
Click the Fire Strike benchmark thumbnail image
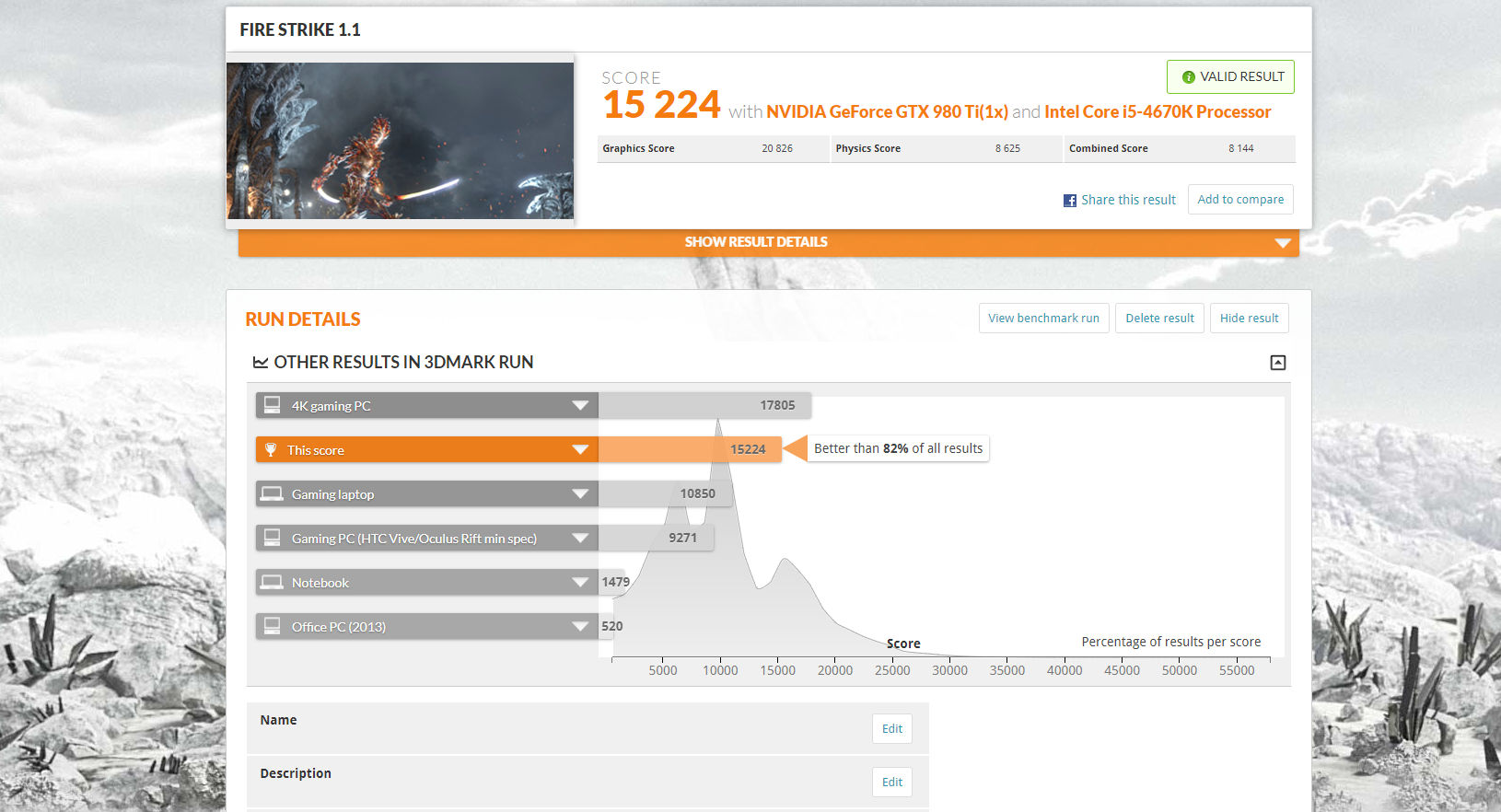pos(400,141)
